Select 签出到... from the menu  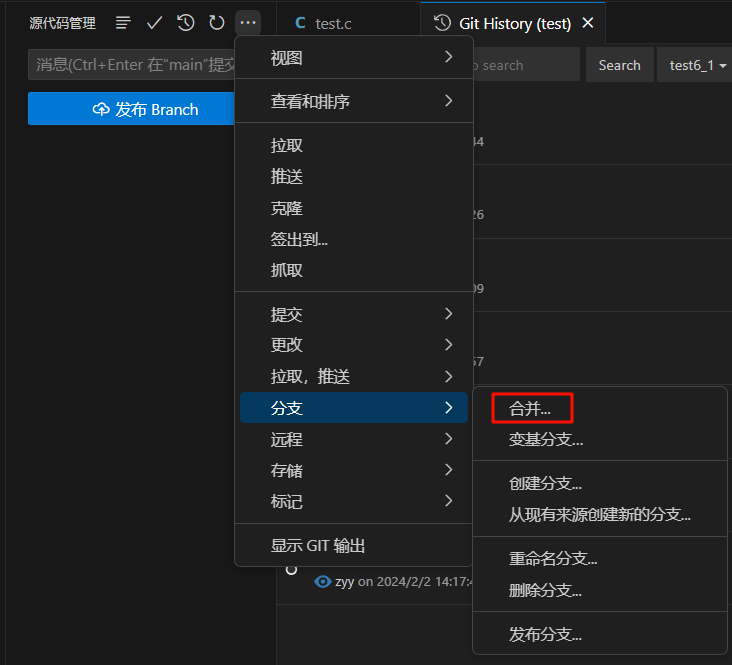pos(354,239)
